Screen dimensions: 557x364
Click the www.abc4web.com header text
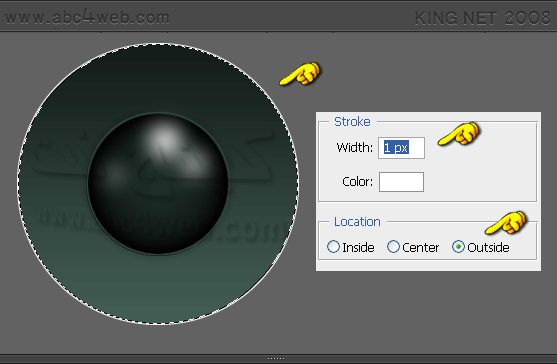(87, 17)
